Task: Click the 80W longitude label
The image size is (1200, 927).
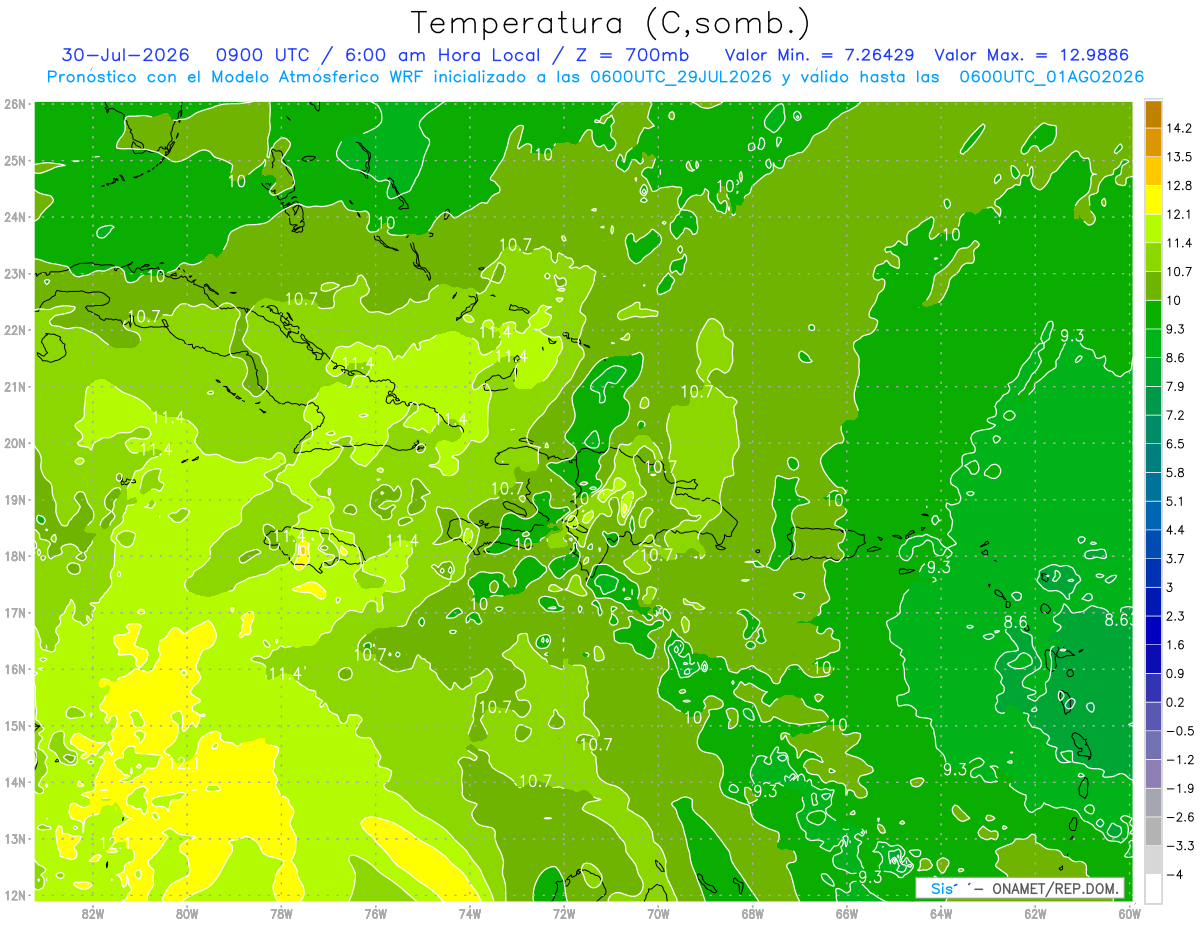Action: tap(187, 913)
